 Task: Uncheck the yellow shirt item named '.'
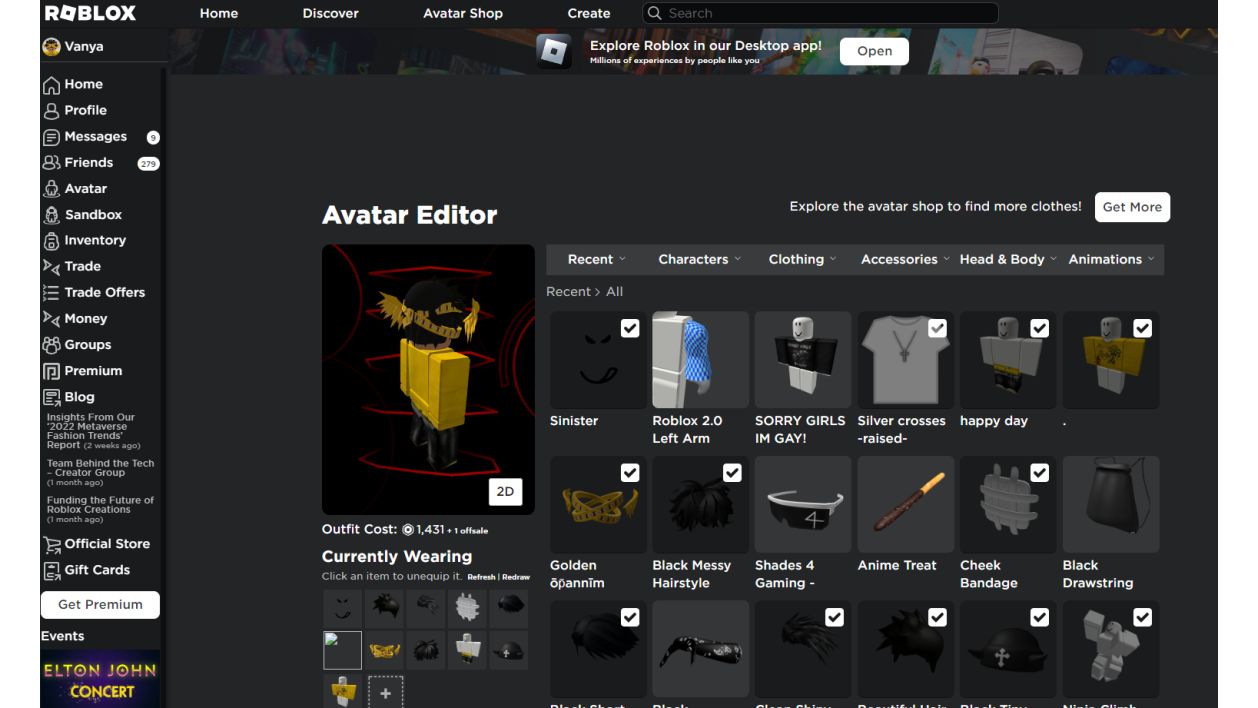tap(1142, 328)
